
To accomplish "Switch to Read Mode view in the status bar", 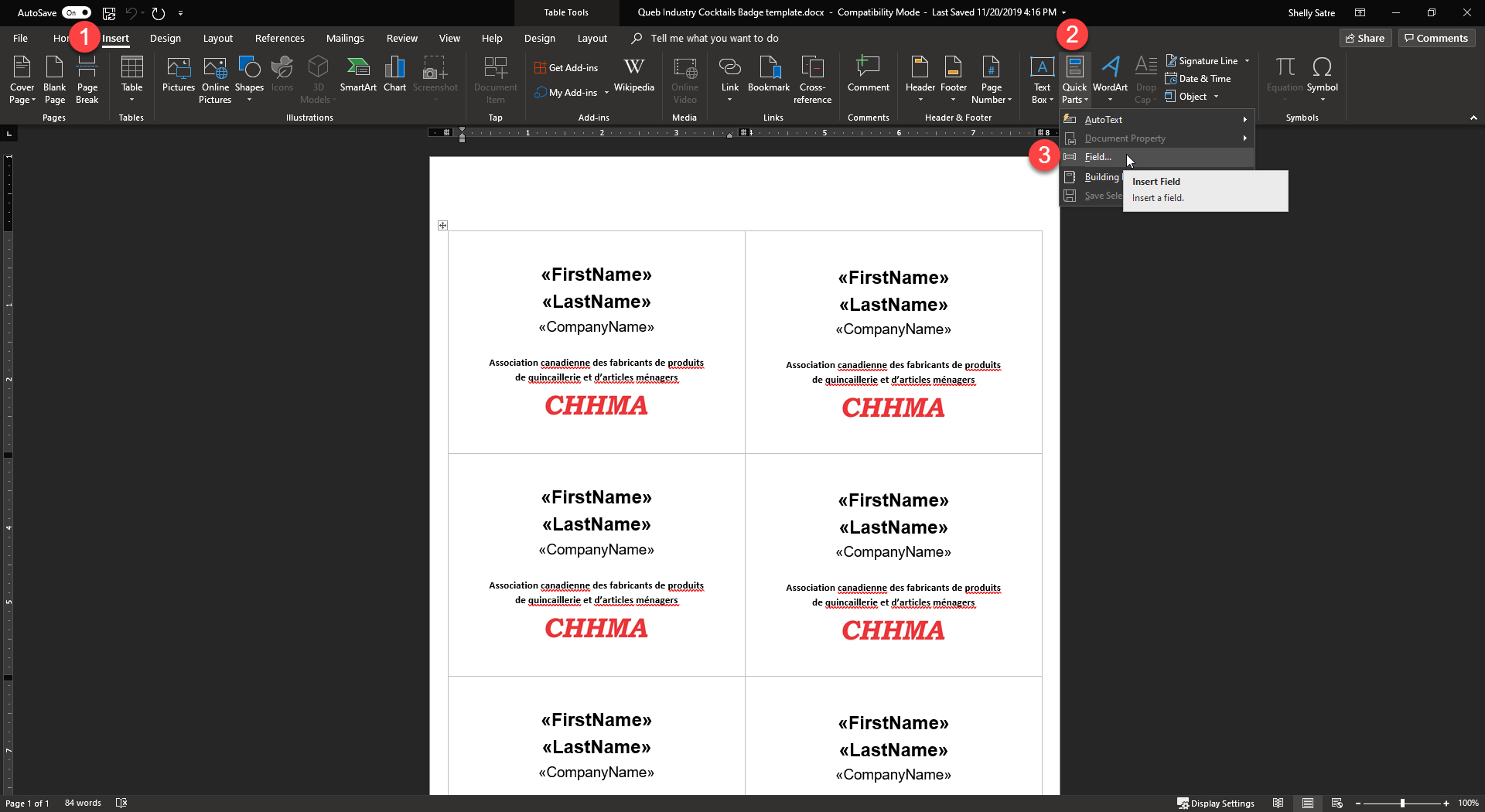I will pyautogui.click(x=1278, y=803).
